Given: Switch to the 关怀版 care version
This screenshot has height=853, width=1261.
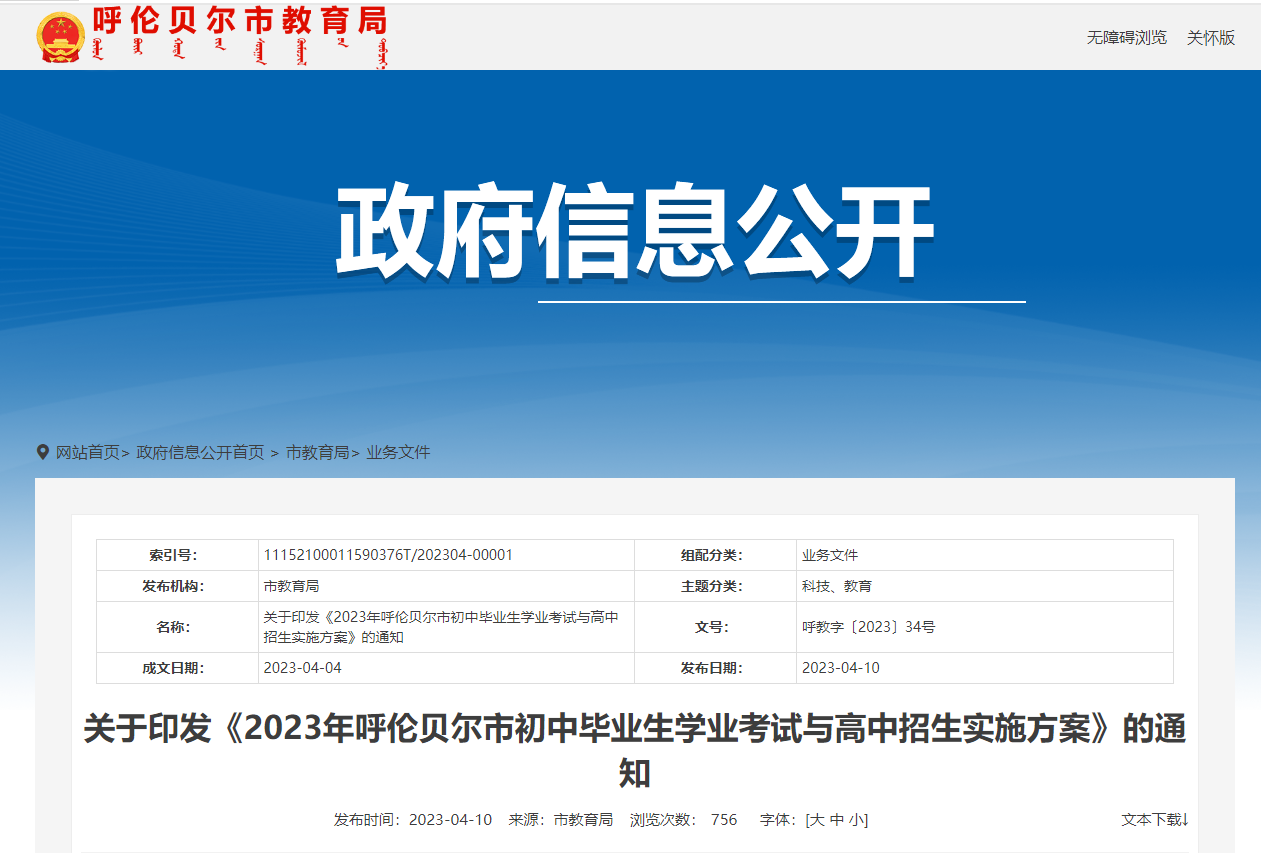Looking at the screenshot, I should point(1210,38).
